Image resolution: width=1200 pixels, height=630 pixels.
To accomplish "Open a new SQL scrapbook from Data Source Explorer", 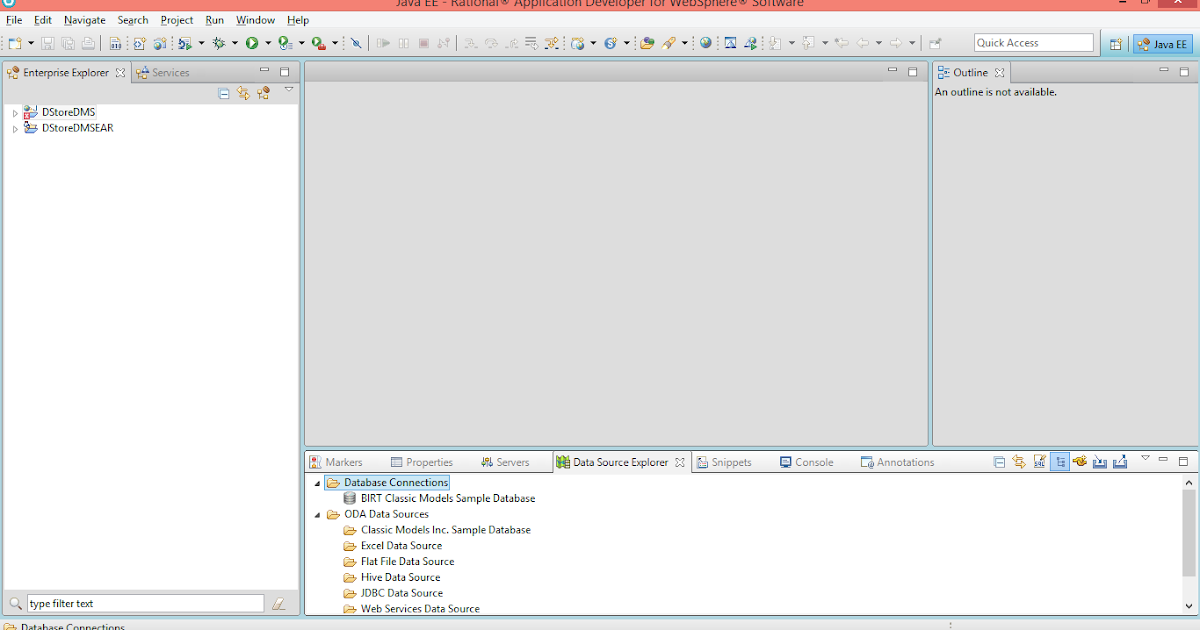I will coord(1039,461).
